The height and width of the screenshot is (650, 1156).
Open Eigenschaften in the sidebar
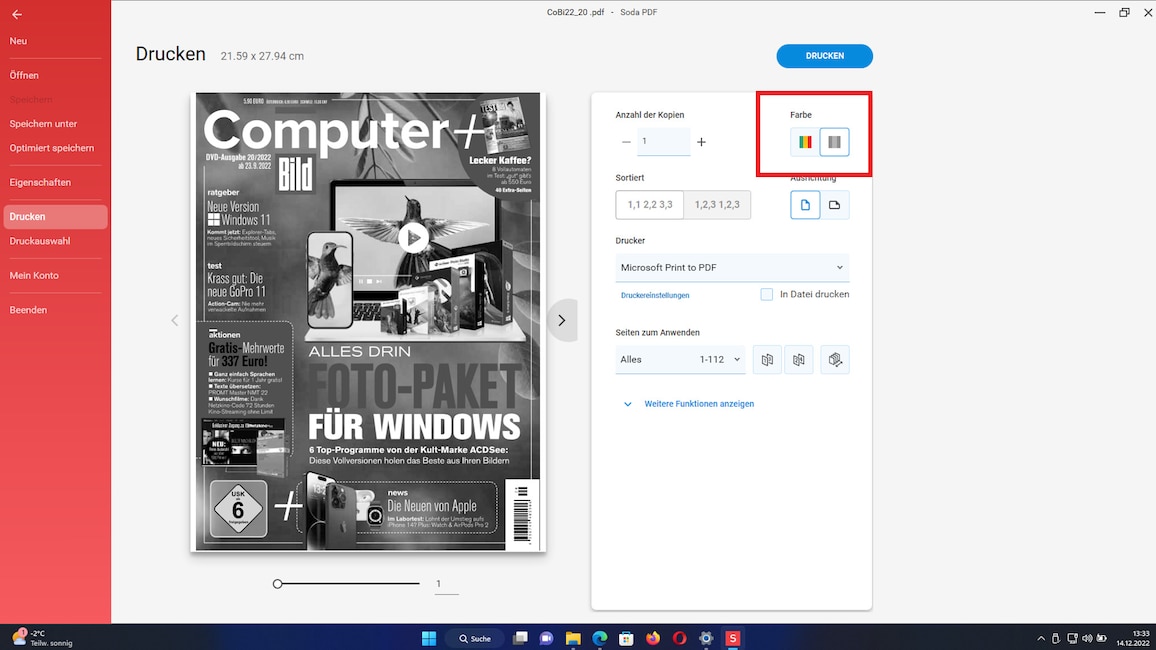pos(41,182)
